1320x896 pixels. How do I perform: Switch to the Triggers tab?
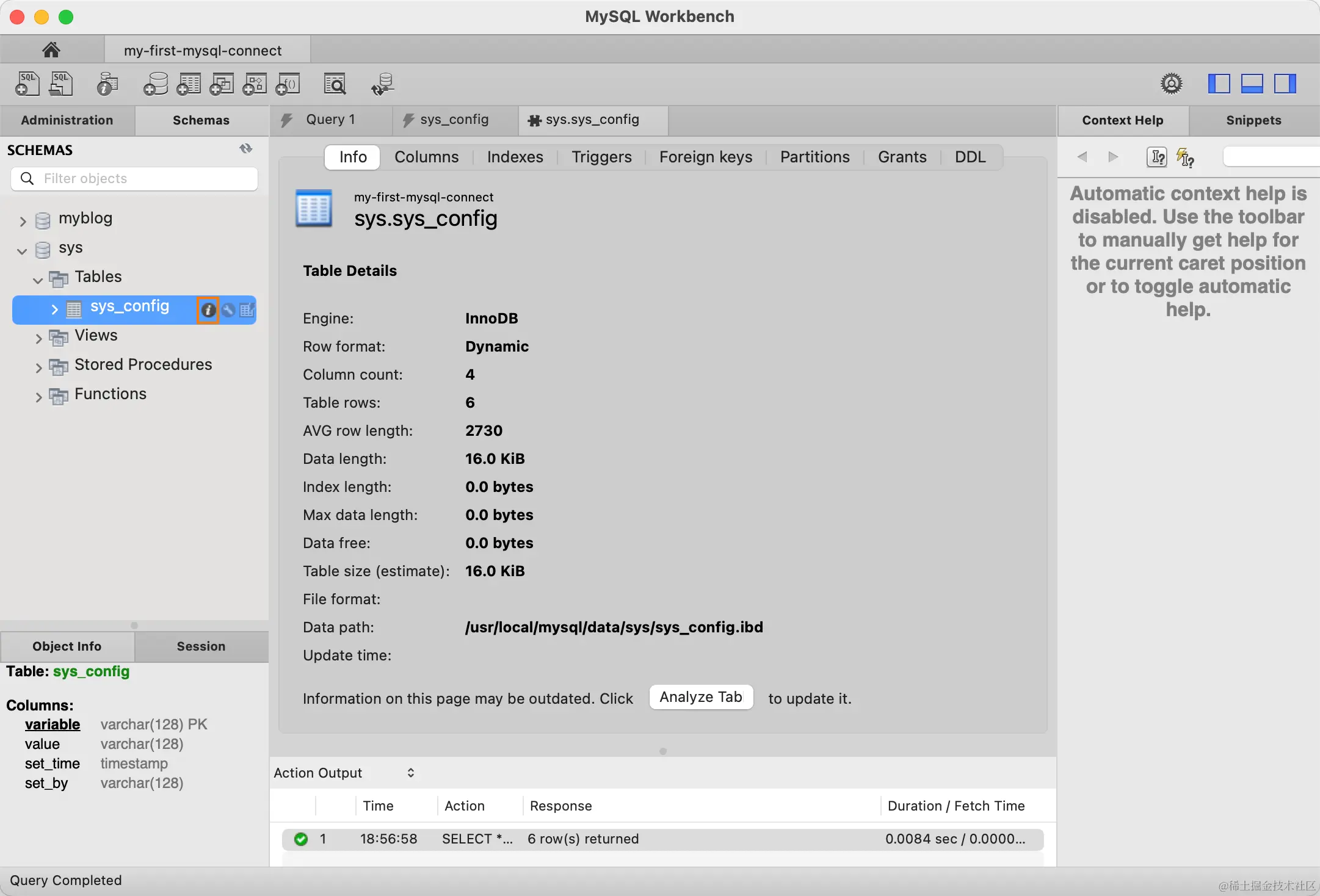(x=601, y=157)
